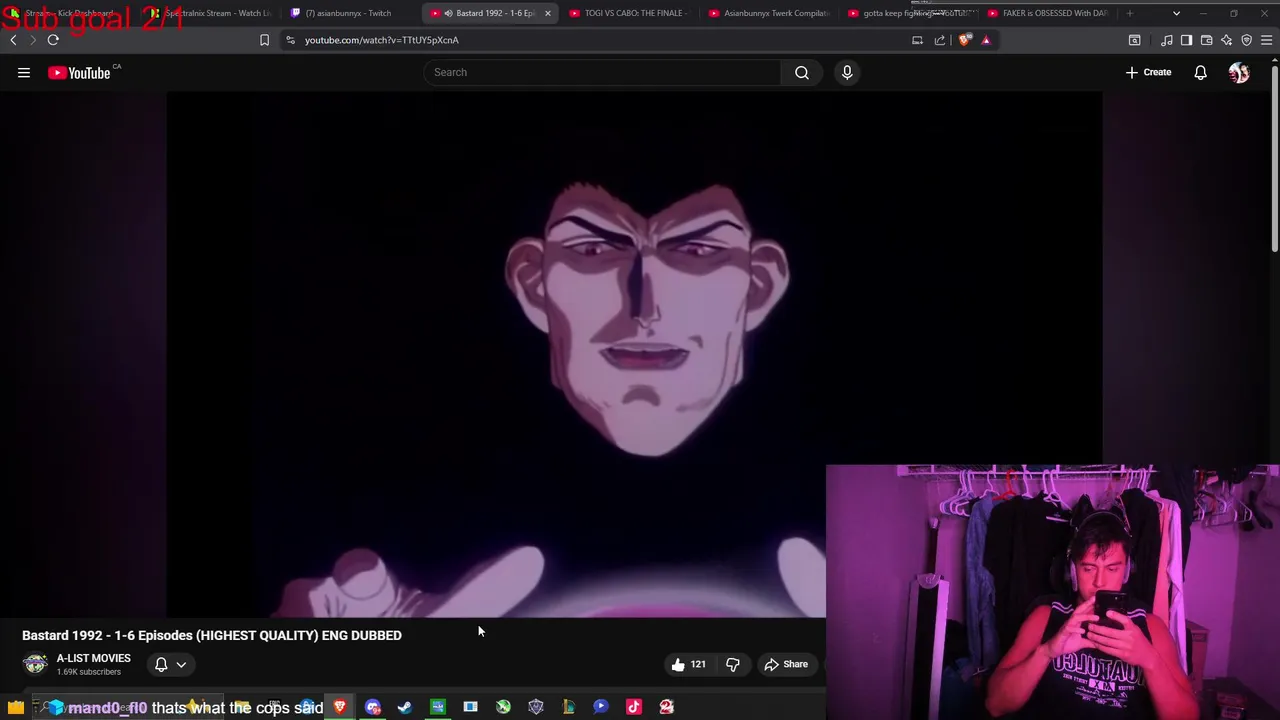1280x720 pixels.
Task: Switch to TOGI VS CABO tab
Action: coord(627,13)
